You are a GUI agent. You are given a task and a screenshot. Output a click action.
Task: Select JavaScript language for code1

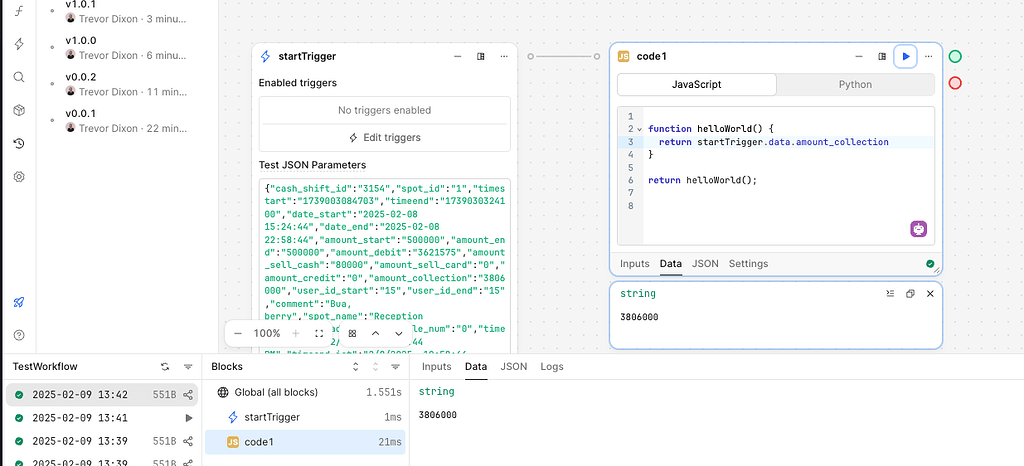tap(695, 85)
